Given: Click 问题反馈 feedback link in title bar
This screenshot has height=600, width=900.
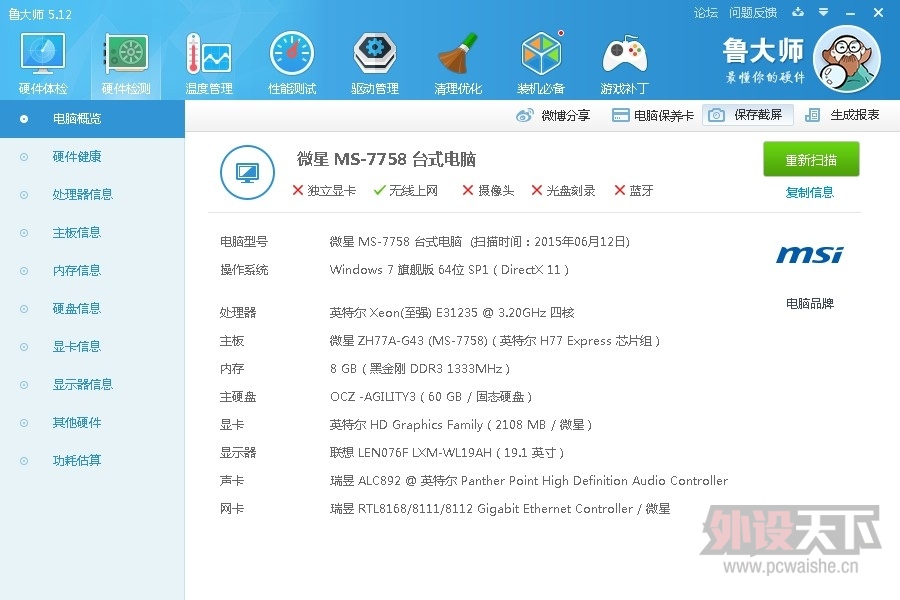Looking at the screenshot, I should (x=753, y=13).
